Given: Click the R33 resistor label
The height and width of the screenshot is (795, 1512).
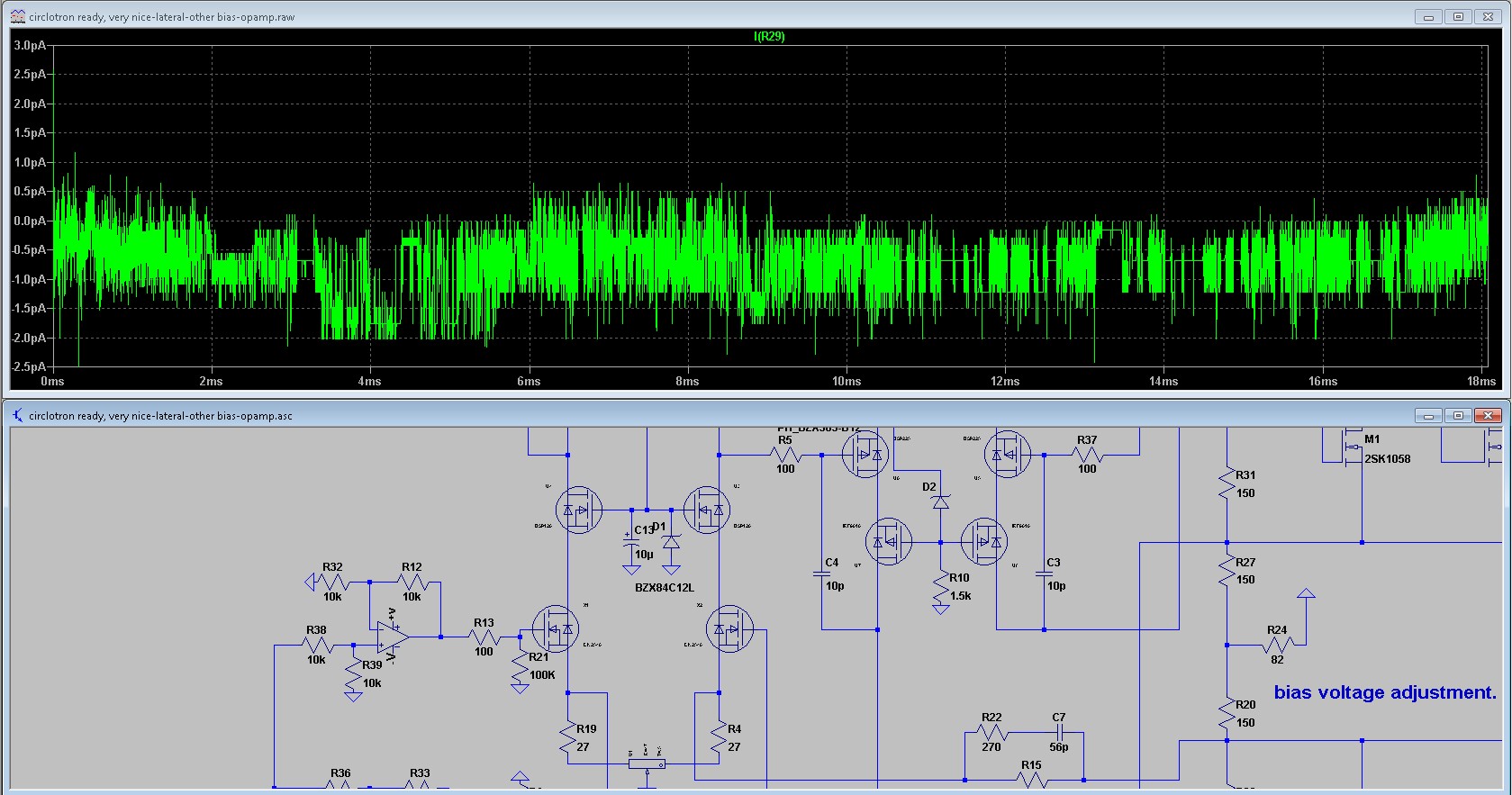Looking at the screenshot, I should click(420, 773).
